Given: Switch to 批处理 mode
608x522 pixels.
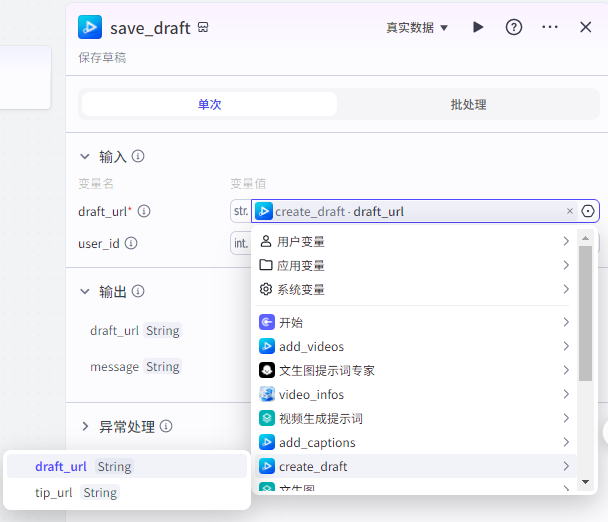Looking at the screenshot, I should [x=468, y=104].
